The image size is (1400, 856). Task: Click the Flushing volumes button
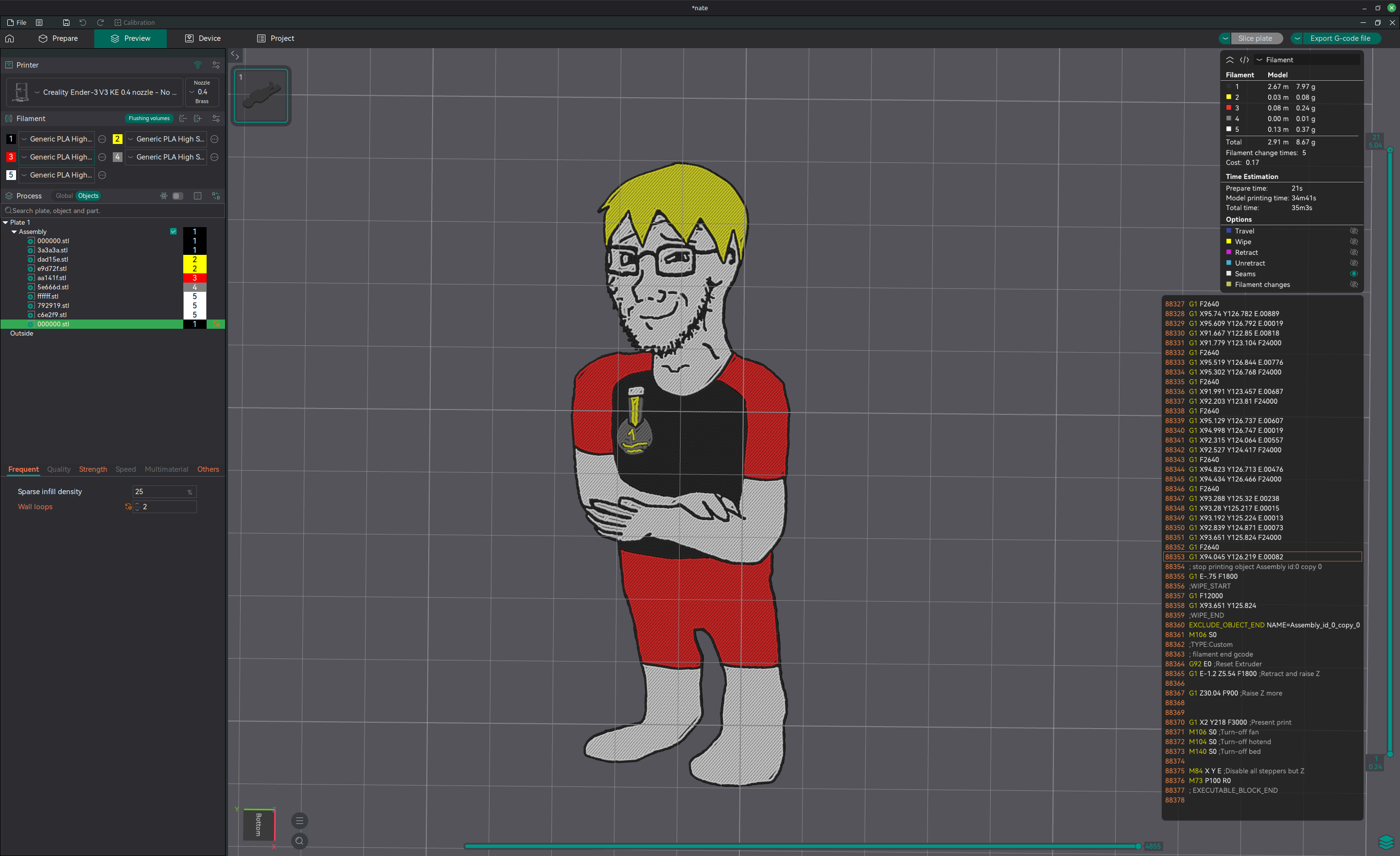click(x=149, y=118)
